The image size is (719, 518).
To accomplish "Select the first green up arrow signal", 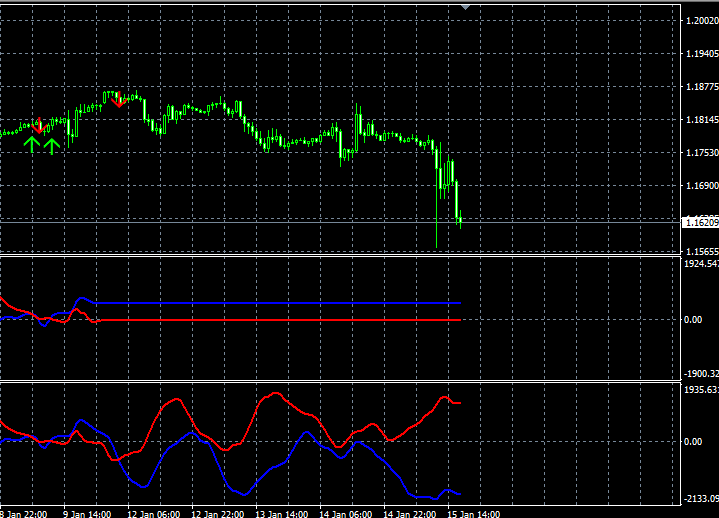I will tap(32, 144).
